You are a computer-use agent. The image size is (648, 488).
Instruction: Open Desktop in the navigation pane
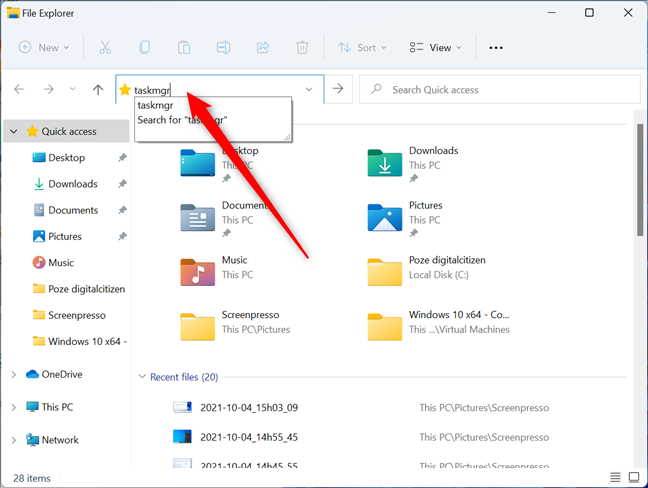(x=66, y=157)
